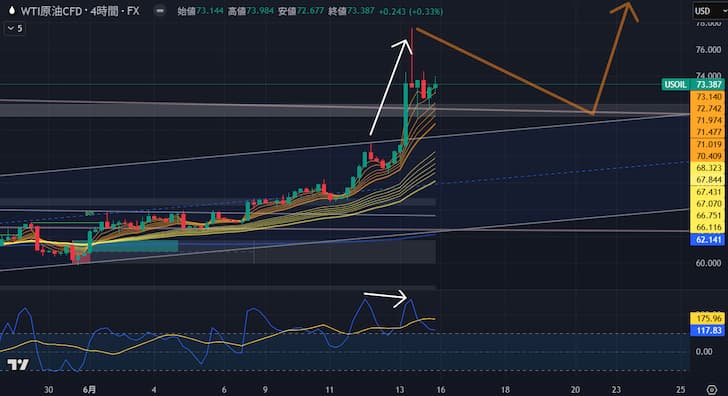Screen dimensions: 728x396
Task: Click the 始値 73.144 open value
Action: click(x=200, y=11)
